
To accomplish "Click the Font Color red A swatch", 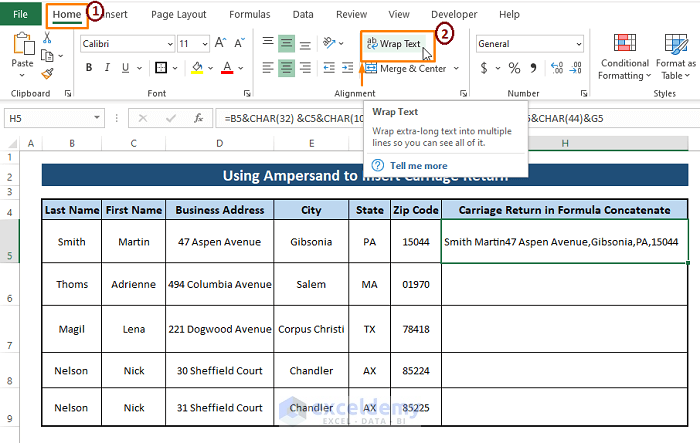I will 227,68.
